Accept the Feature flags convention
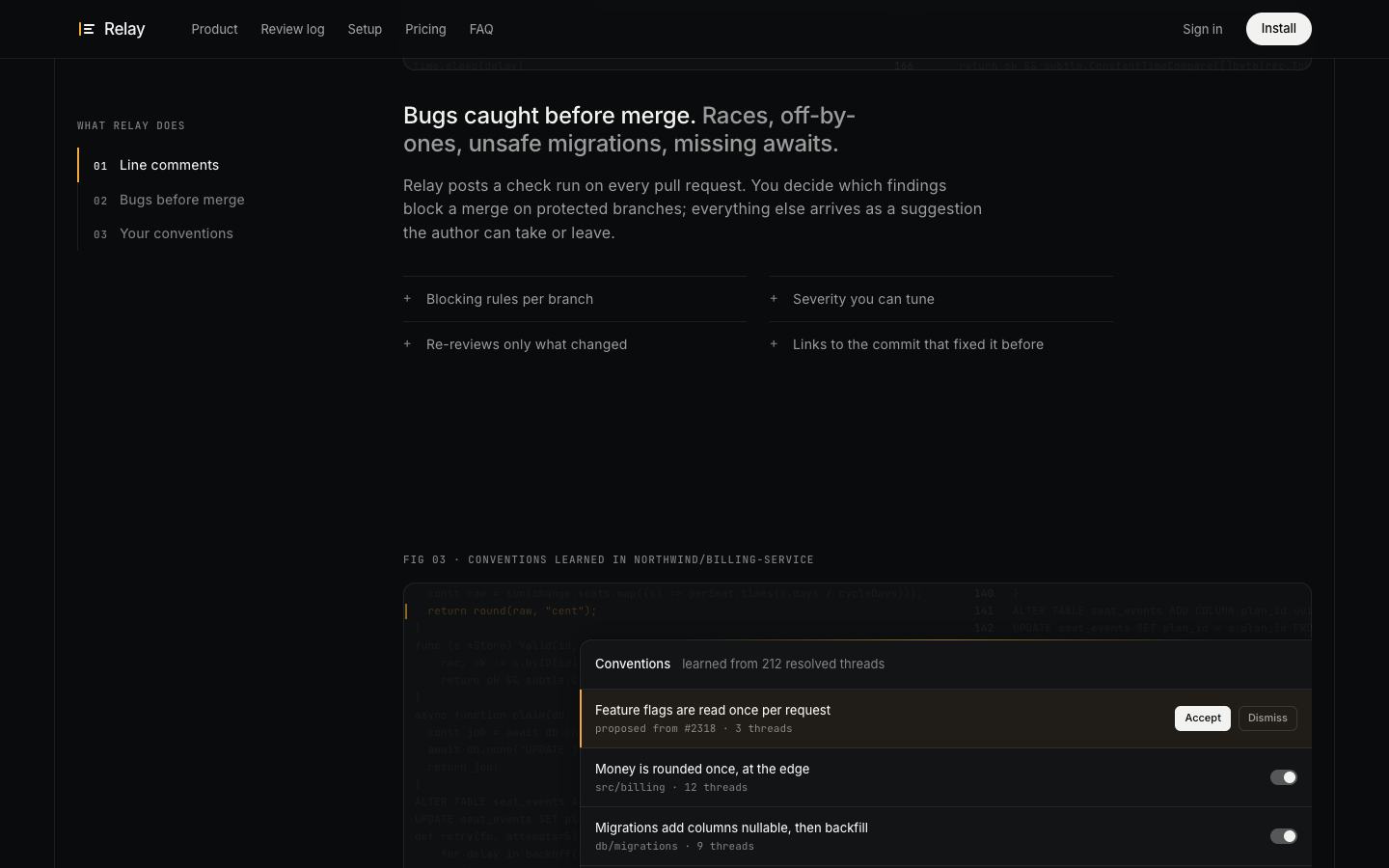Screen dimensions: 1389x868 point(1203,719)
